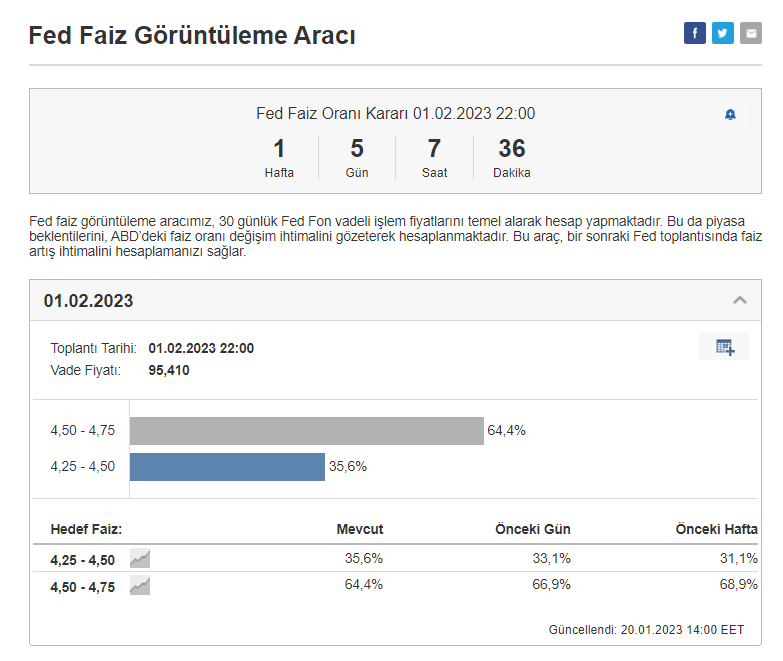Click the Fed Faiz Görüntüleme Aracı title
783x661 pixels.
coord(192,35)
